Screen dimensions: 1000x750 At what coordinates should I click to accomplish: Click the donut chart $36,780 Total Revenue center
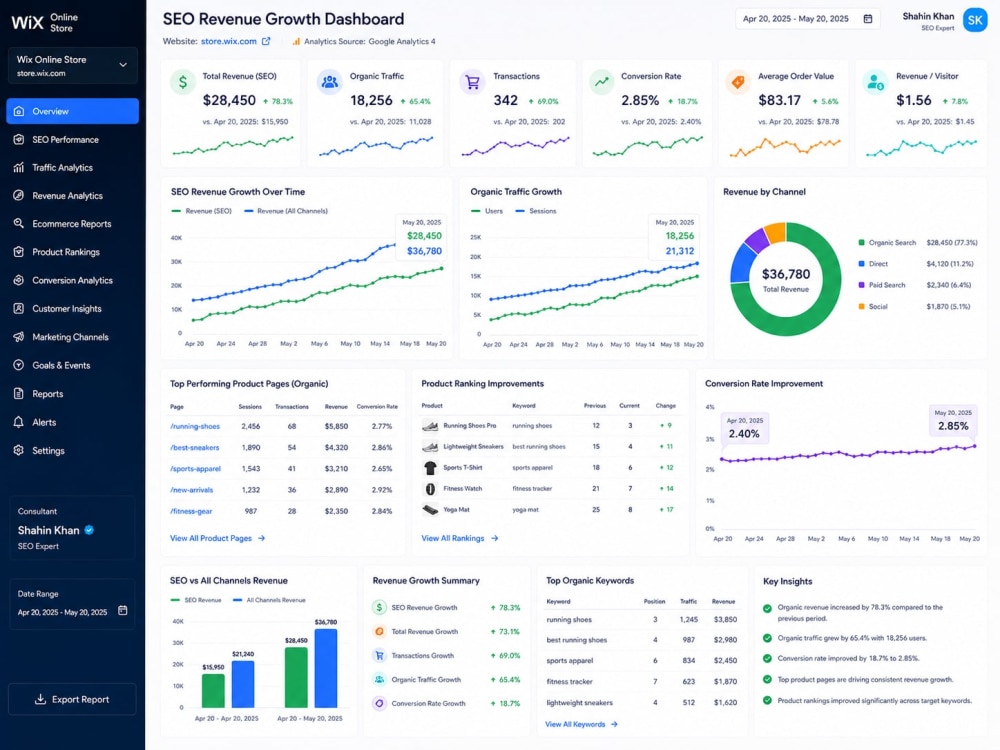tap(786, 279)
